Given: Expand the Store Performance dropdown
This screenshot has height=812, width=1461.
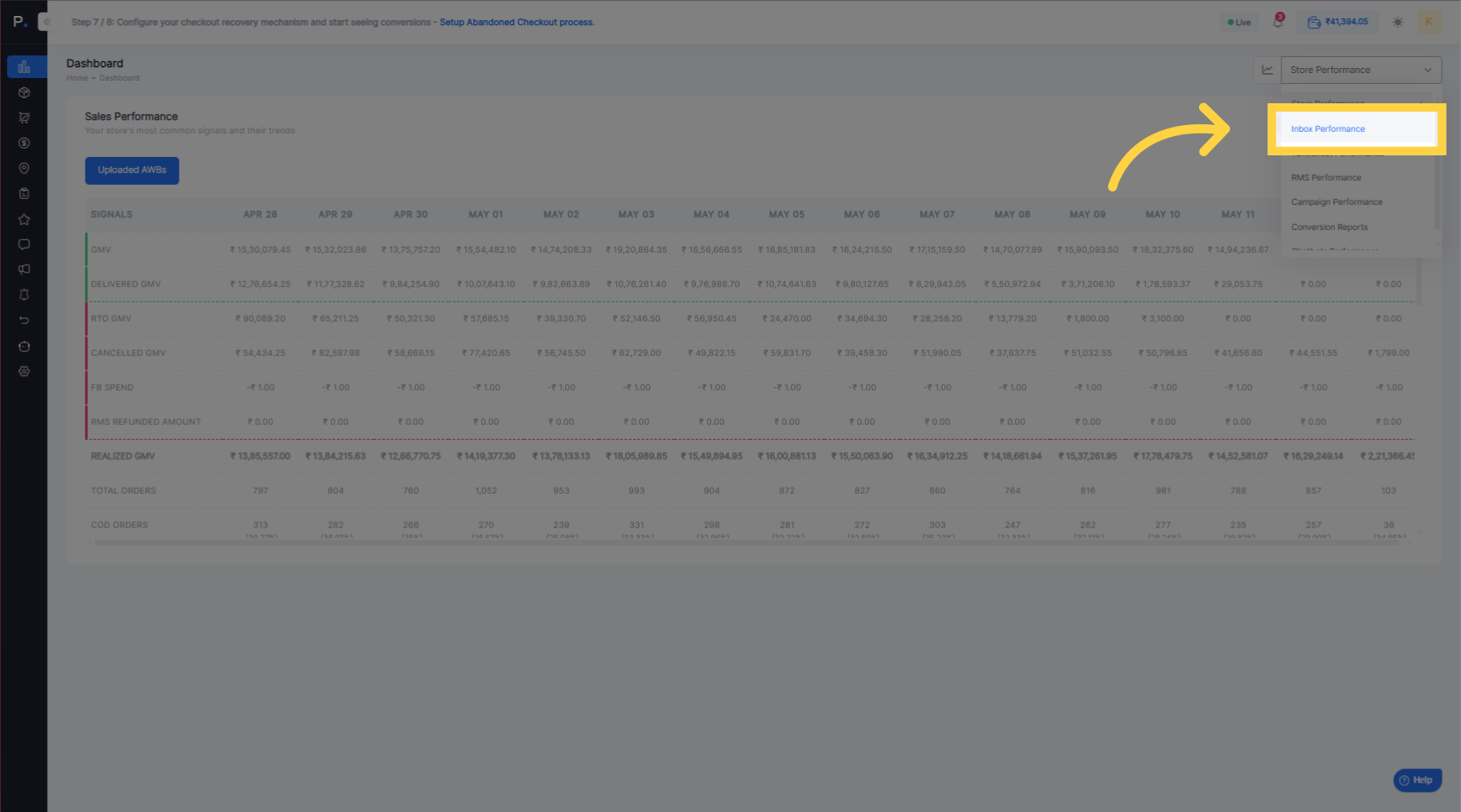Looking at the screenshot, I should click(x=1361, y=70).
